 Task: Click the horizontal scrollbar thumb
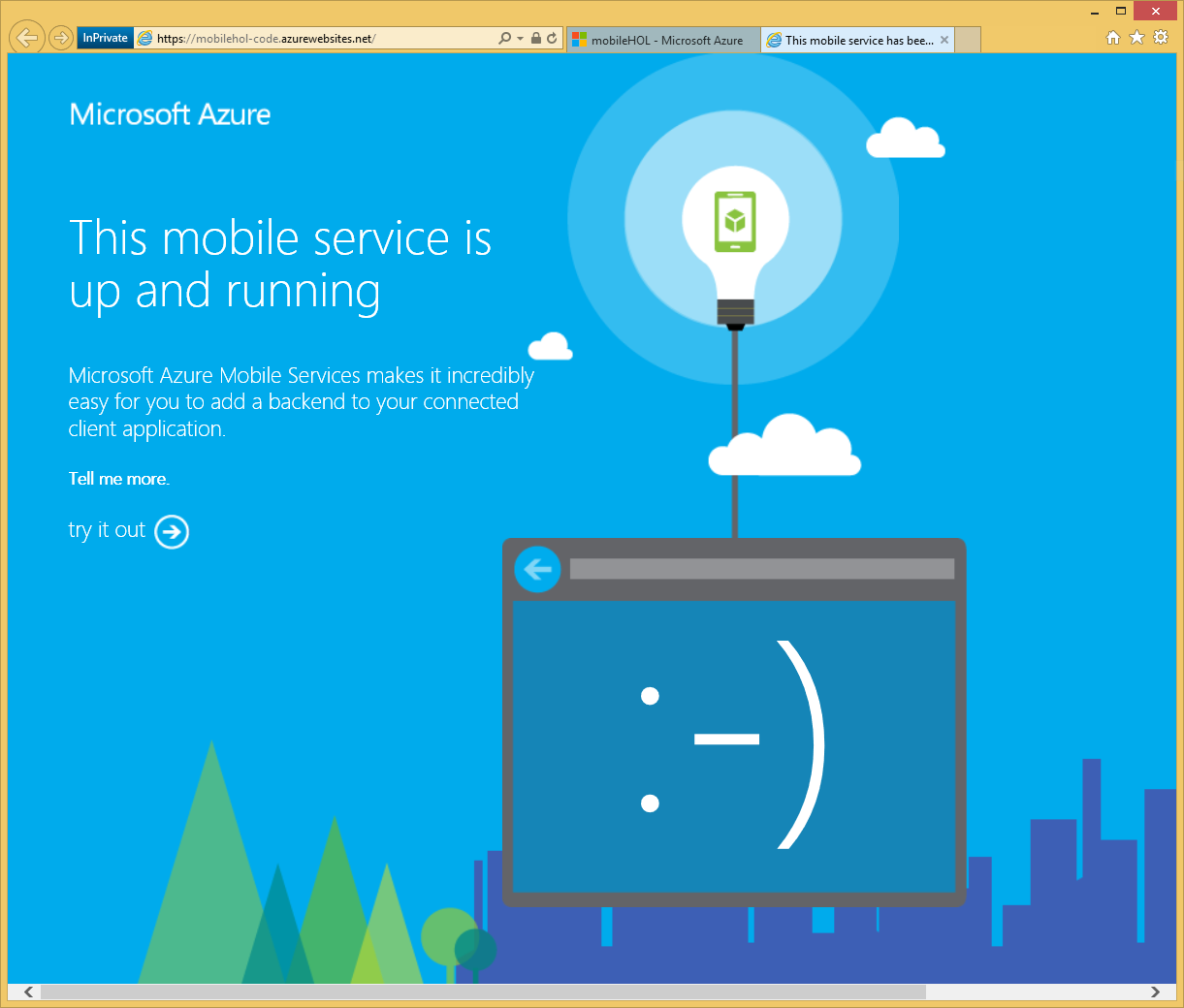(483, 992)
